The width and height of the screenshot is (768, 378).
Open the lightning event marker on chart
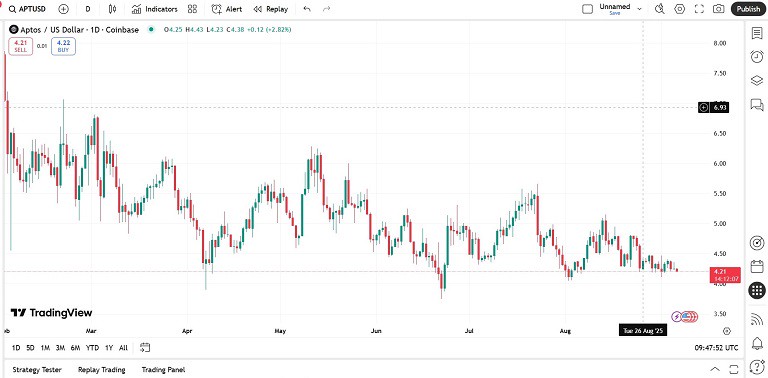pyautogui.click(x=676, y=317)
